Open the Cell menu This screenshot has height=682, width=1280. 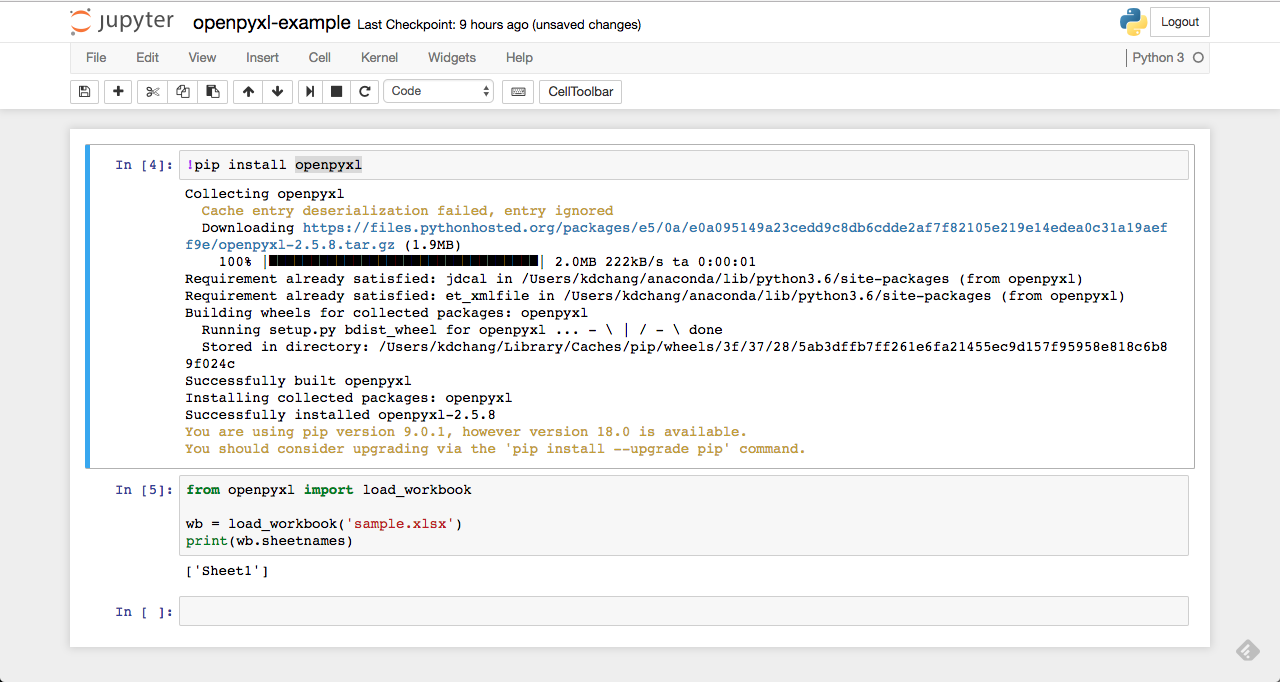click(319, 57)
